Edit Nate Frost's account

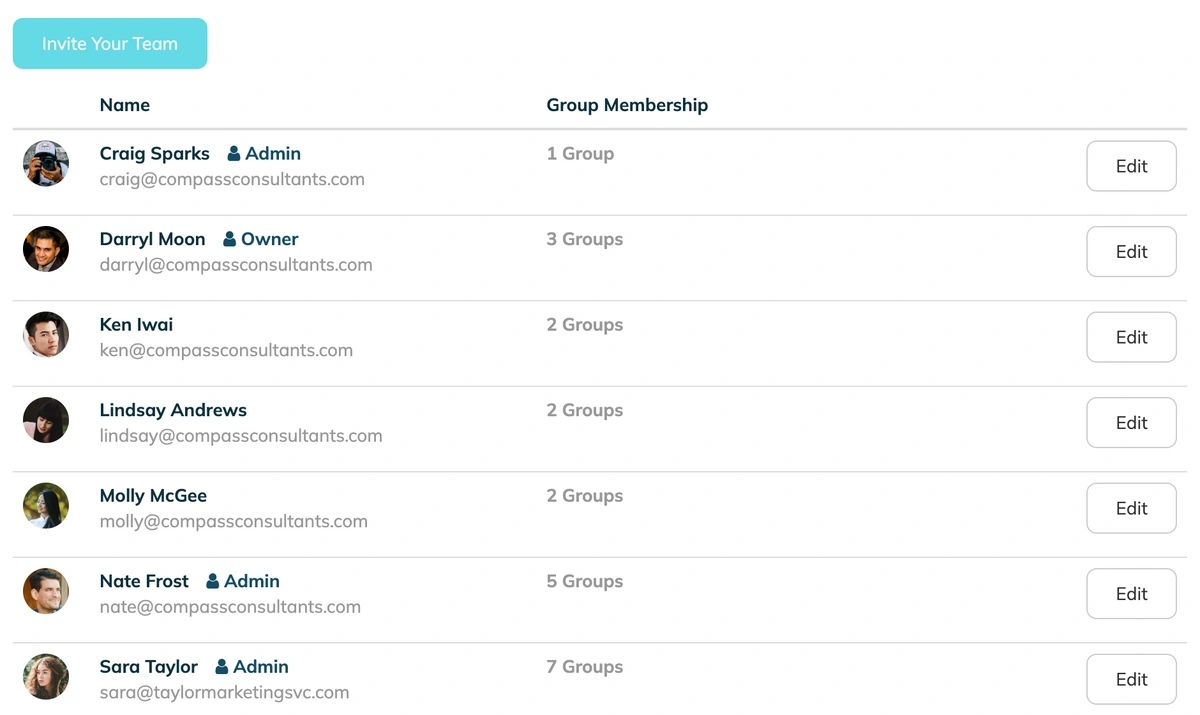pyautogui.click(x=1131, y=594)
